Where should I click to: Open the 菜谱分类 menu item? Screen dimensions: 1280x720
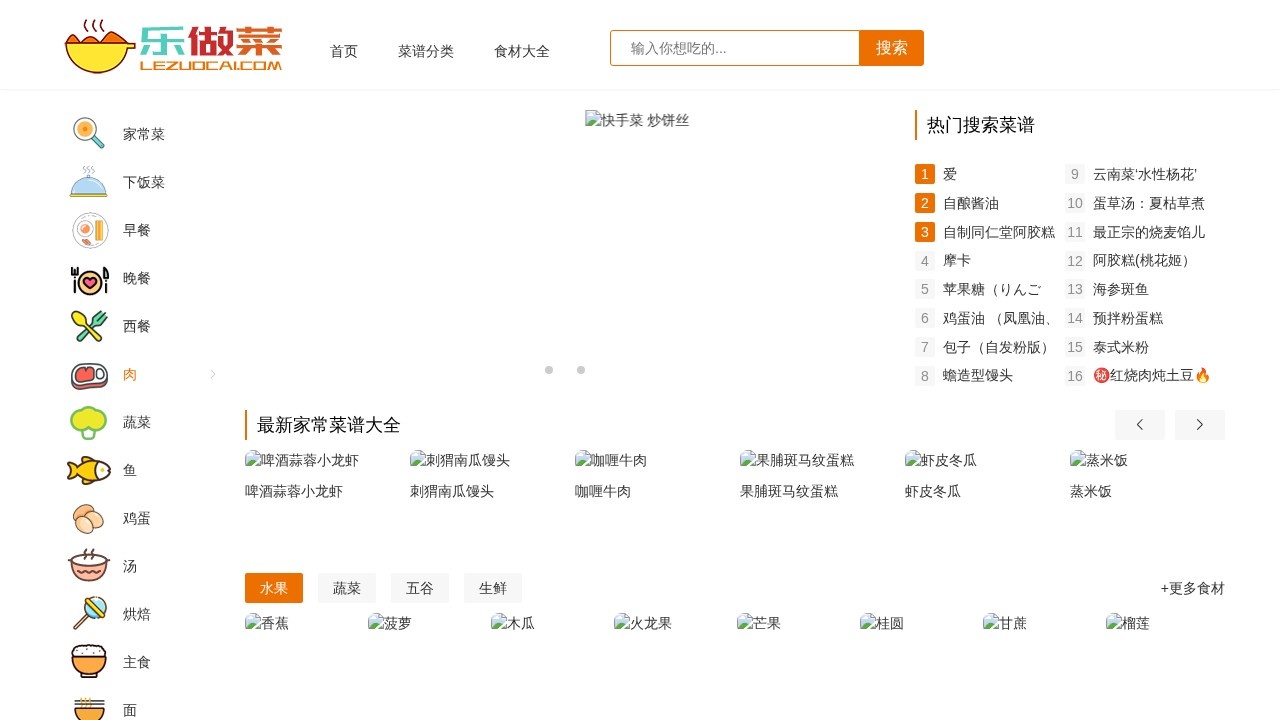pos(425,51)
